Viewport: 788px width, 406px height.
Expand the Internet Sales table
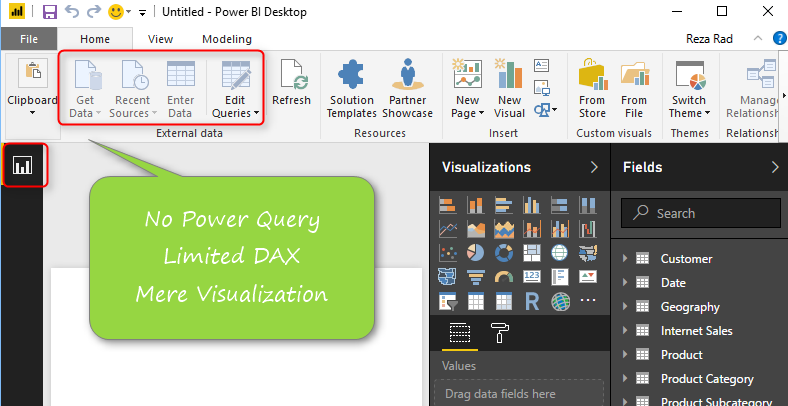625,330
